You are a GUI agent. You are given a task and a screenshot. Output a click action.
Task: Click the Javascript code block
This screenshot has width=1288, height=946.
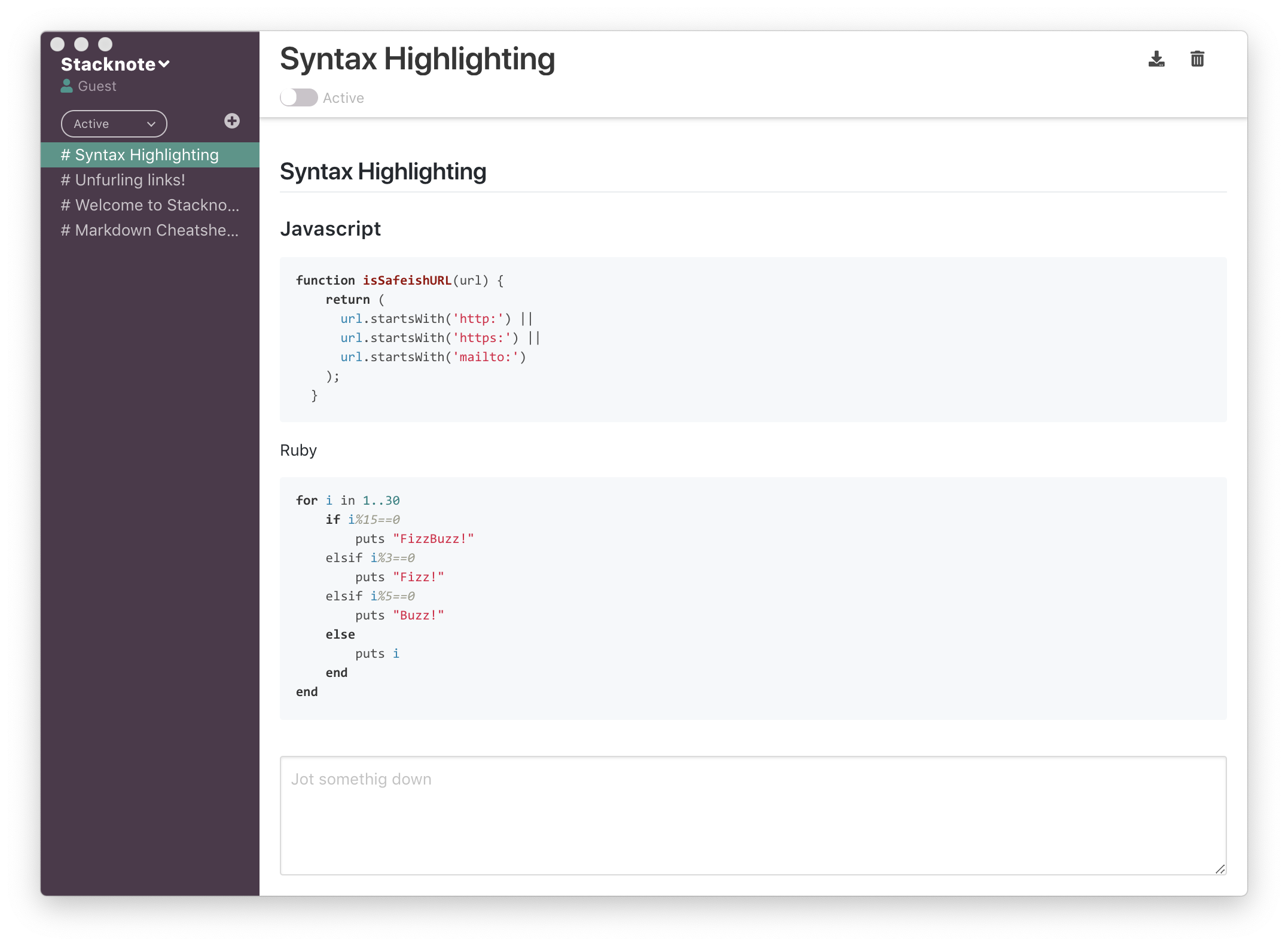pyautogui.click(x=752, y=339)
